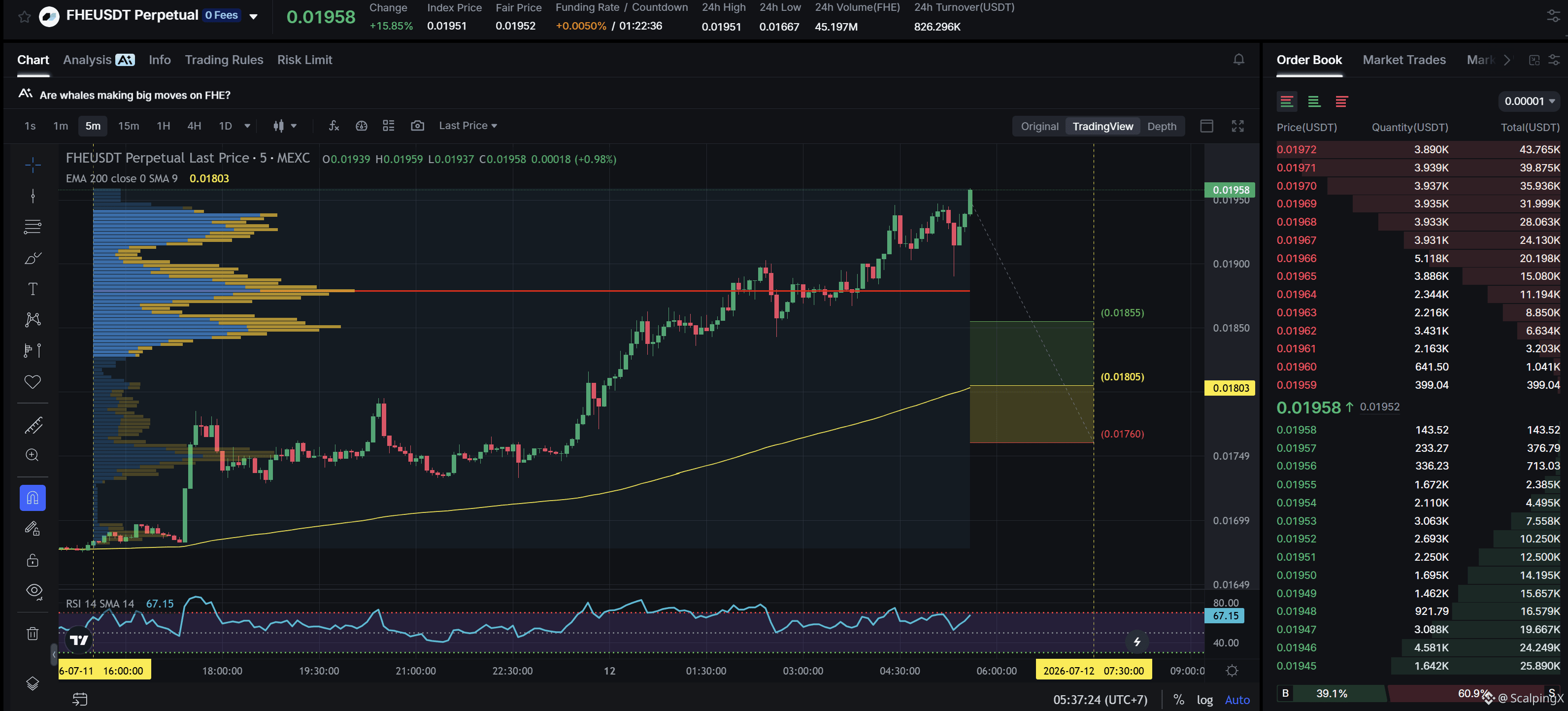The height and width of the screenshot is (711, 1568).
Task: Show both bids and asks in order book
Action: point(1287,101)
